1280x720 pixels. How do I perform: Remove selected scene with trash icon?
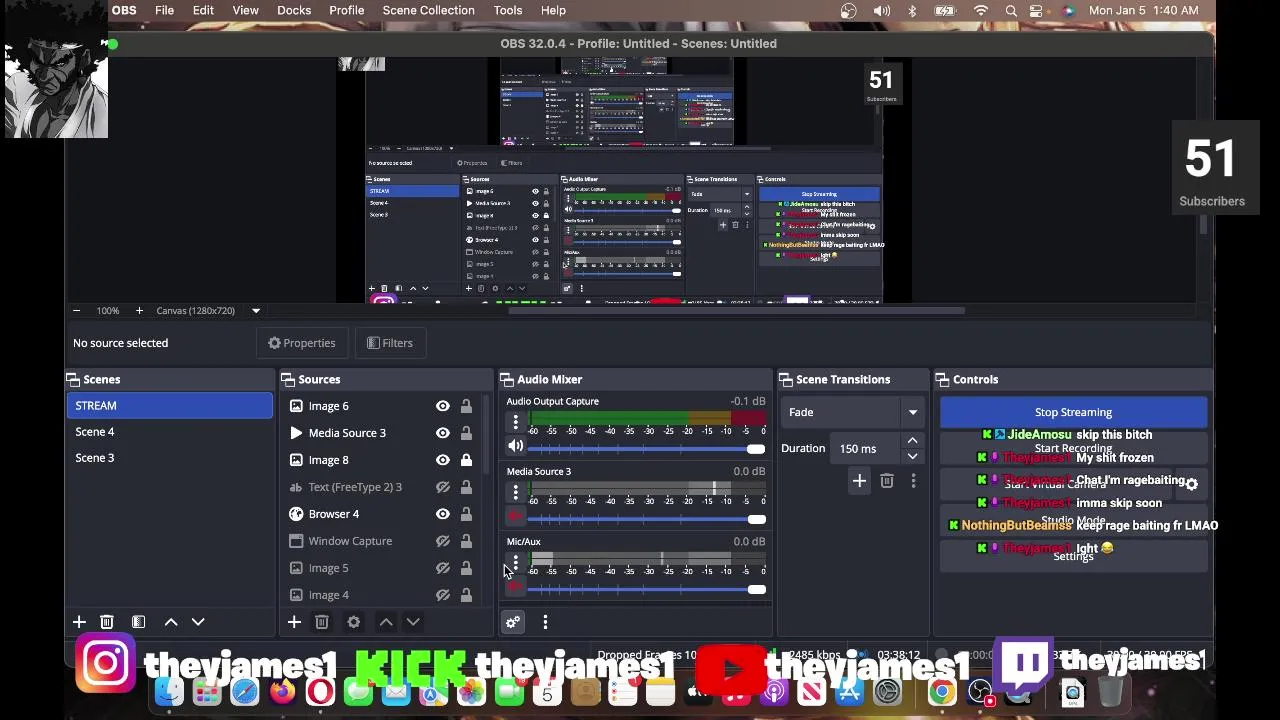coord(107,622)
